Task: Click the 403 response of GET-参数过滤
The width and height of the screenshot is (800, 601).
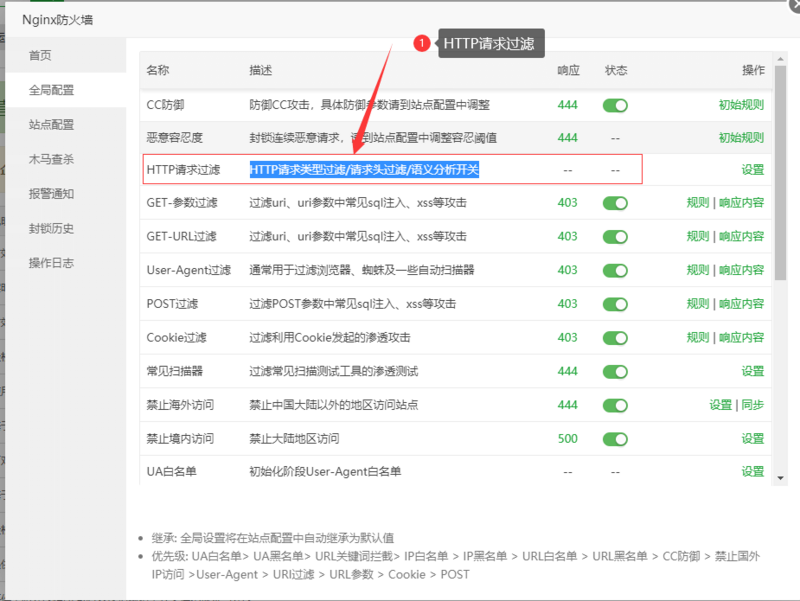Action: [567, 203]
